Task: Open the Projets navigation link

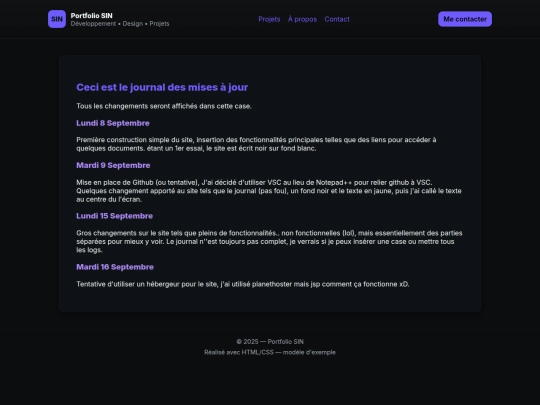Action: tap(269, 19)
